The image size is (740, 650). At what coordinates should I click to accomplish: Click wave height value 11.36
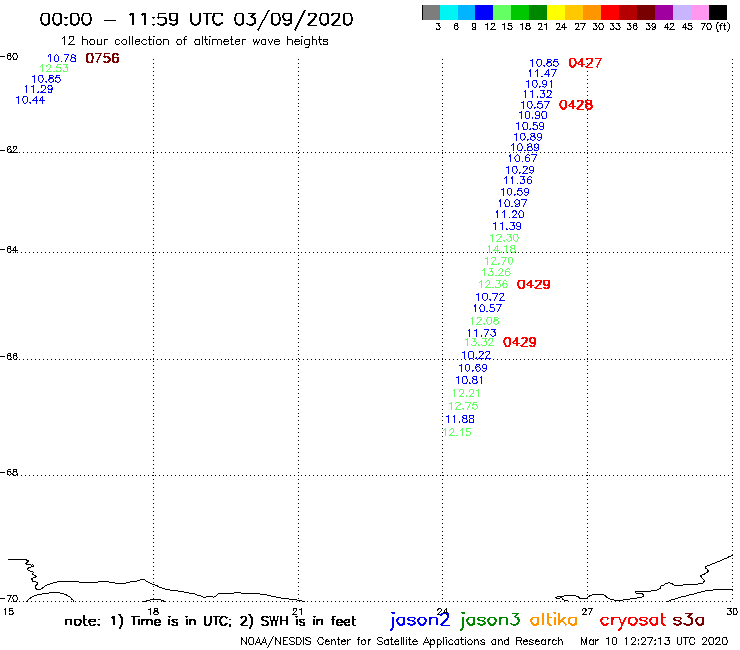coord(518,180)
